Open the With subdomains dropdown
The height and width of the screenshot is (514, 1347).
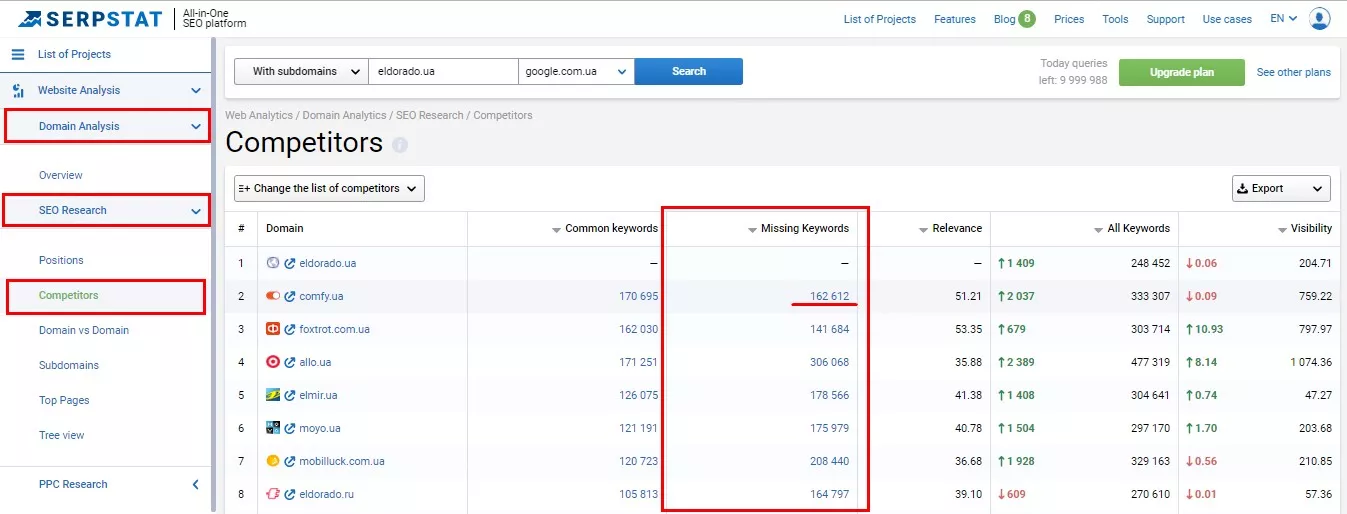[x=301, y=71]
